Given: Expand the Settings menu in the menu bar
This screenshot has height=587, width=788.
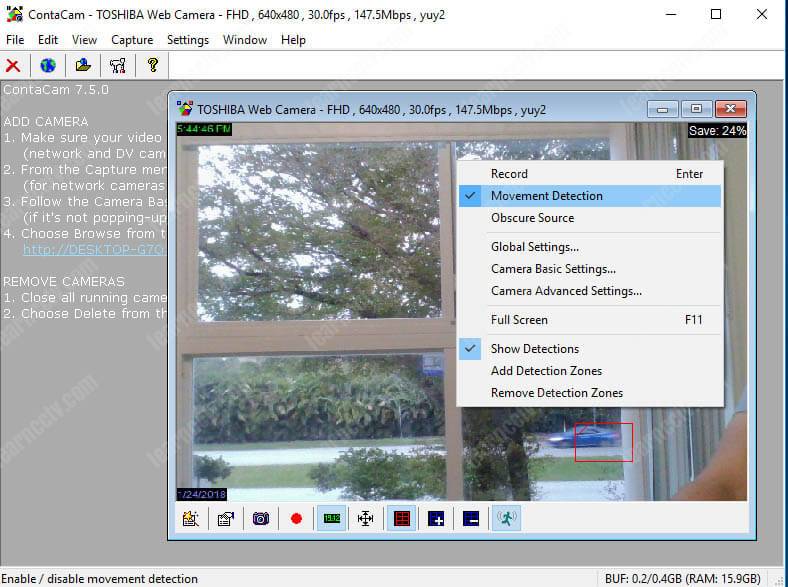Looking at the screenshot, I should tap(188, 40).
